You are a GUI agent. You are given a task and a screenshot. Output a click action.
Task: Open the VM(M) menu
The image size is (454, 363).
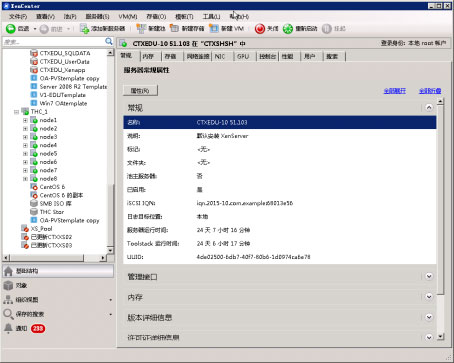128,17
